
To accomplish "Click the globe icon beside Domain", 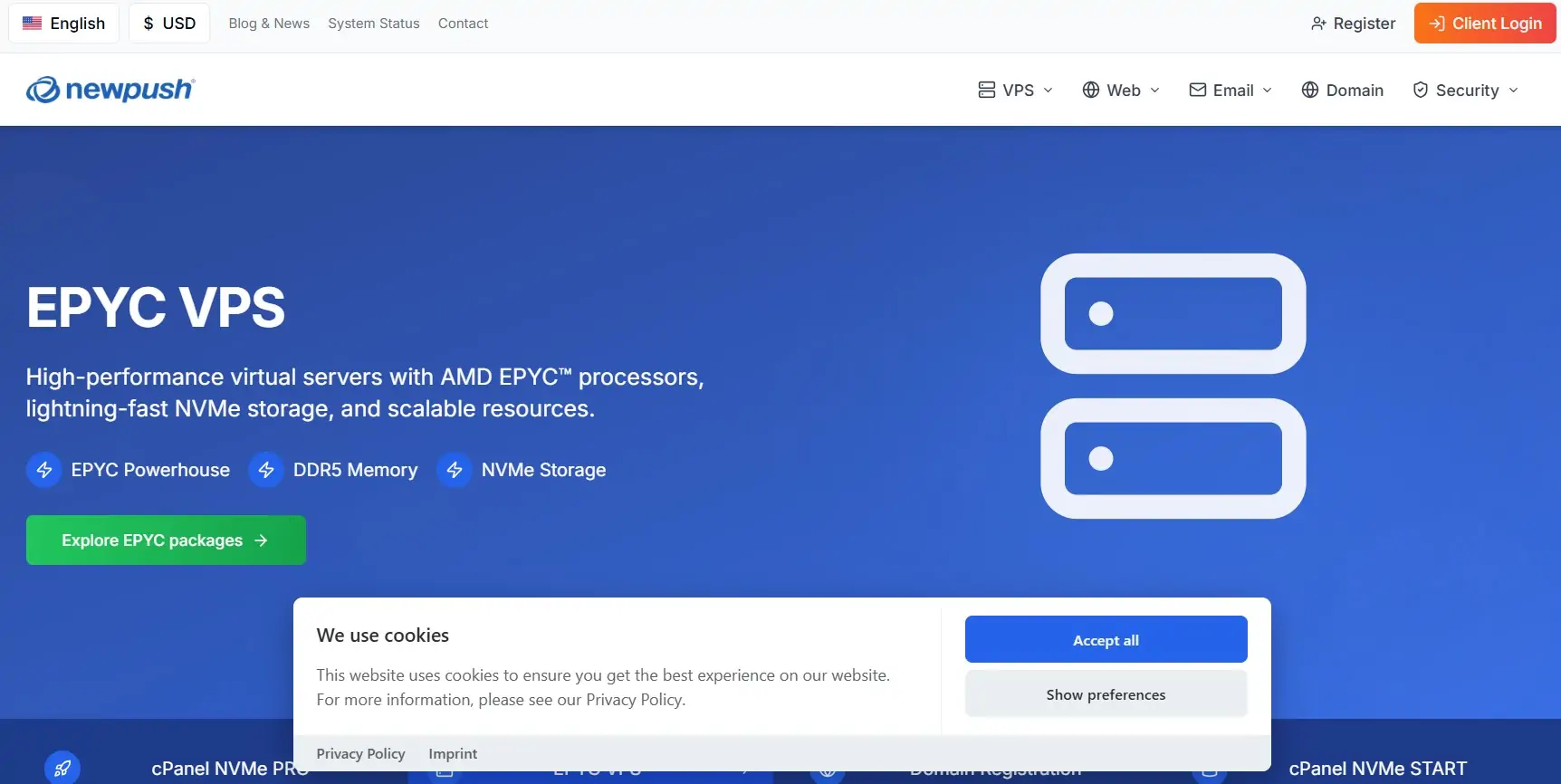I will click(x=1310, y=90).
